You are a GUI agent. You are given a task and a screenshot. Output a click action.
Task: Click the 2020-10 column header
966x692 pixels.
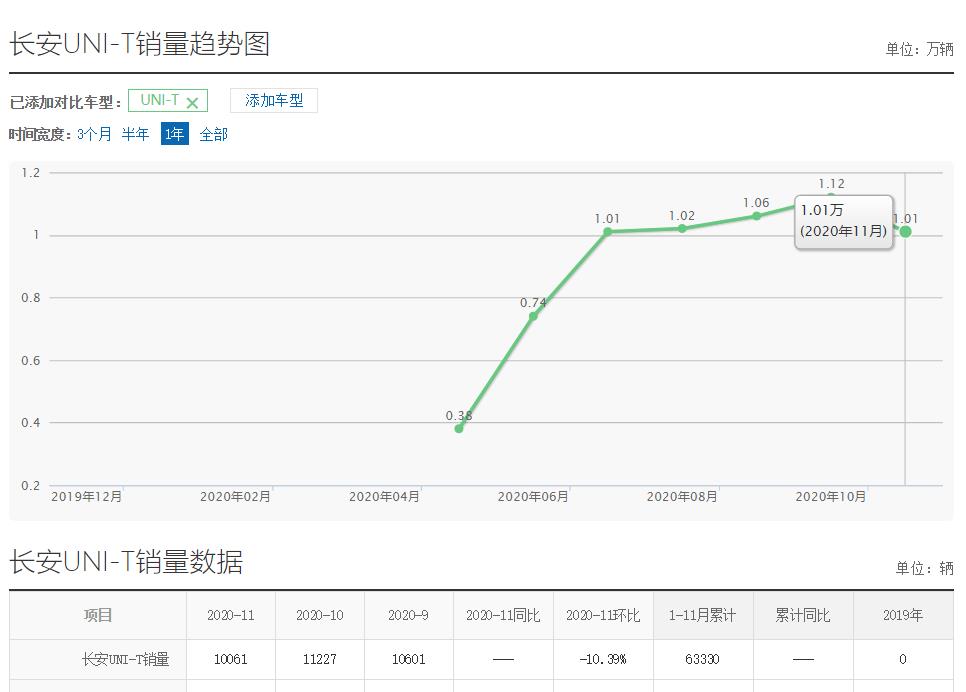pyautogui.click(x=320, y=615)
